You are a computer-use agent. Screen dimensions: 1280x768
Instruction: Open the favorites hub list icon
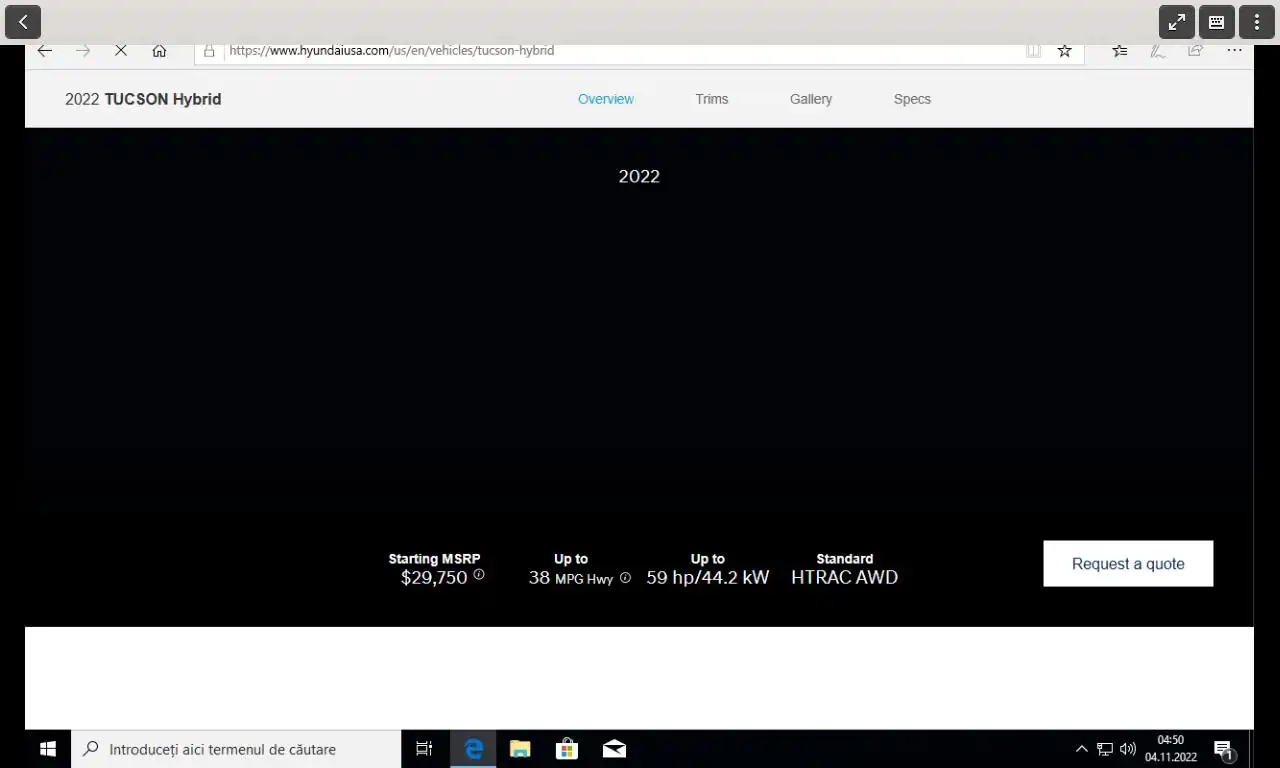click(x=1119, y=50)
